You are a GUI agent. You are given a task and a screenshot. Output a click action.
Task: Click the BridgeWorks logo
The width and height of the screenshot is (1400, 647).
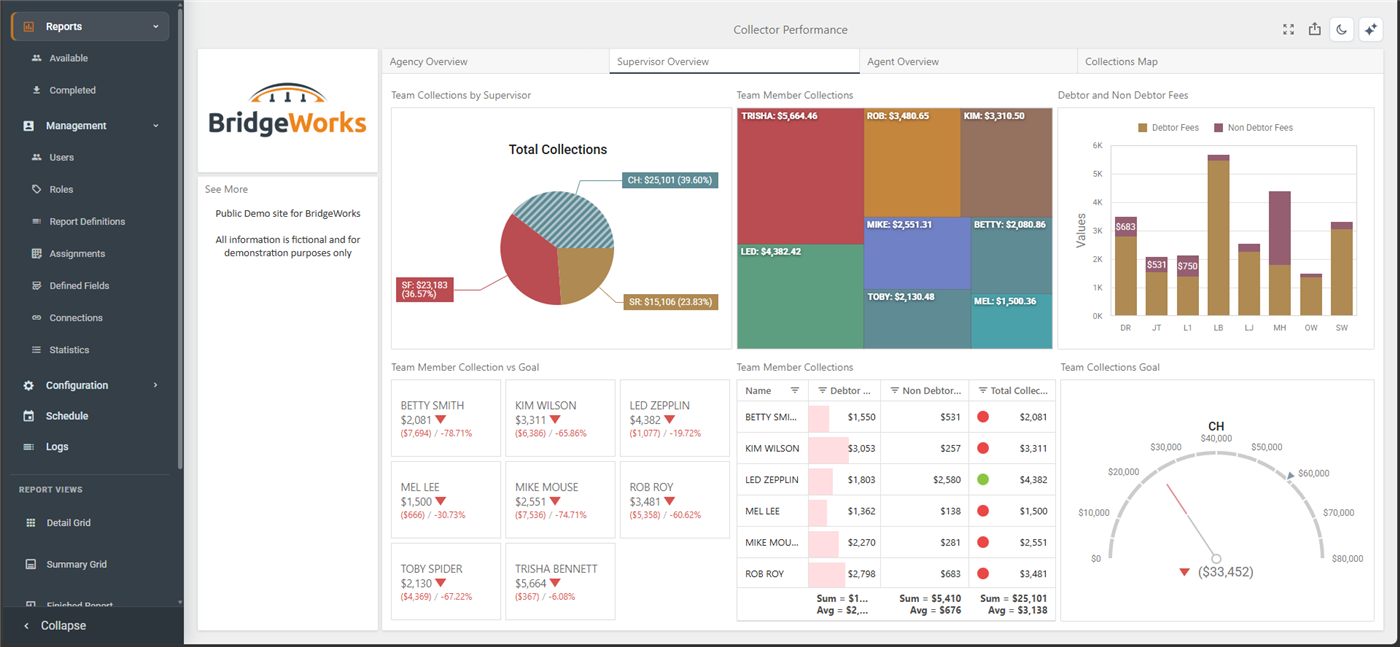288,110
